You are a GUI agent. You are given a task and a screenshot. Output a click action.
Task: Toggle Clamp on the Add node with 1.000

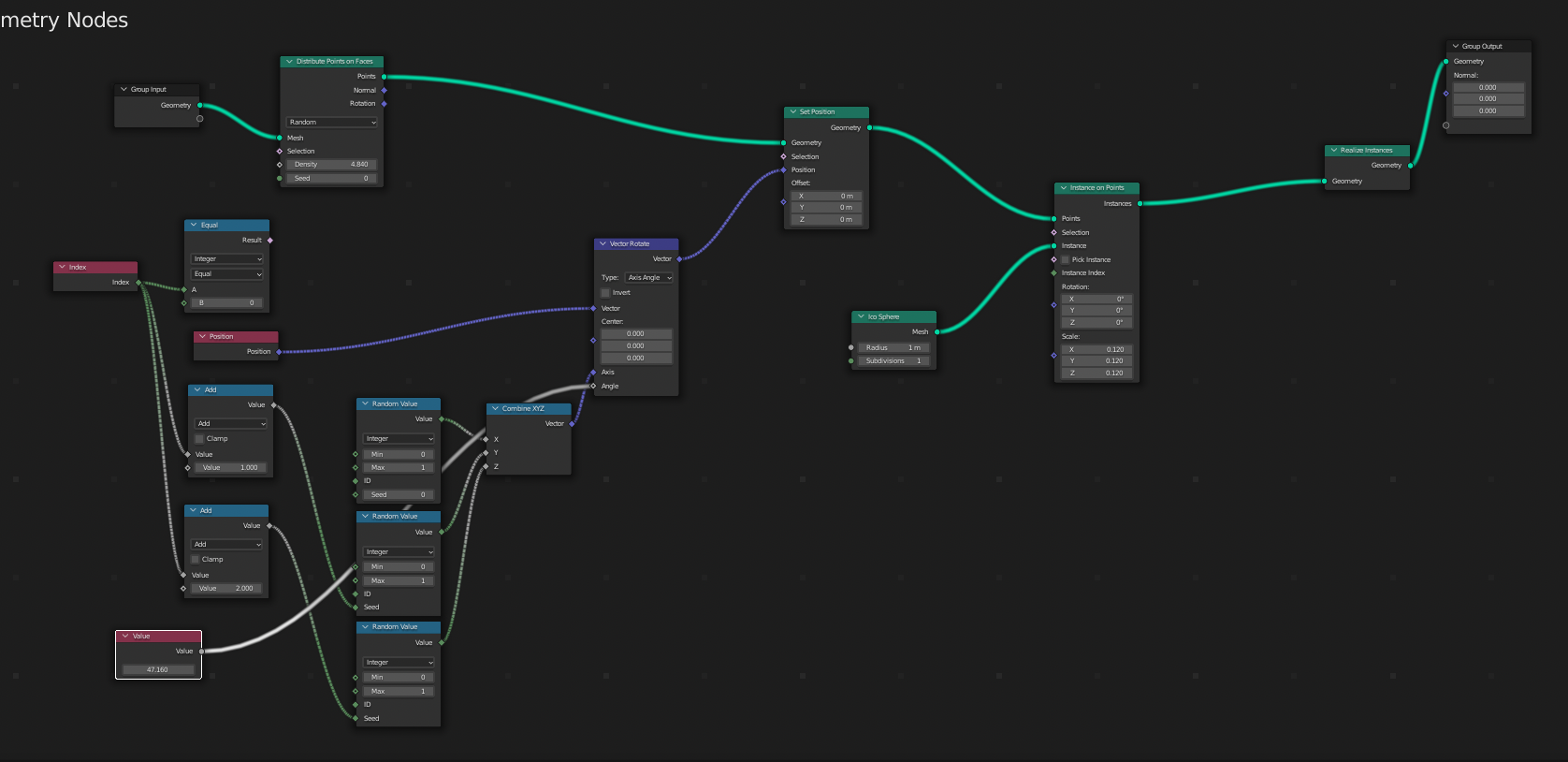click(199, 438)
